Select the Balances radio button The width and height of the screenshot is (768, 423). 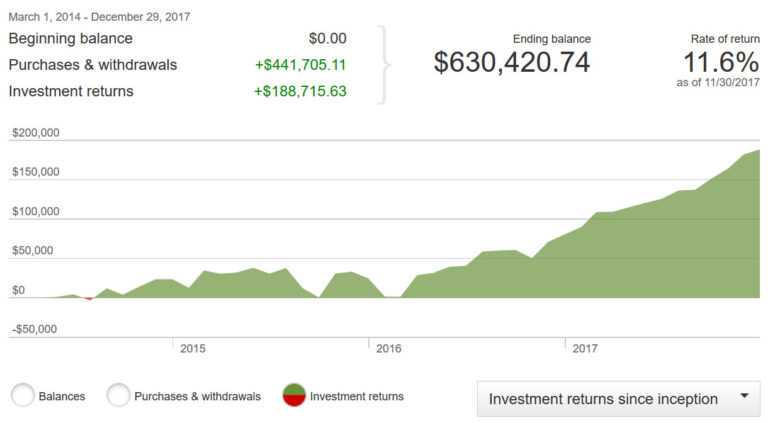point(24,396)
